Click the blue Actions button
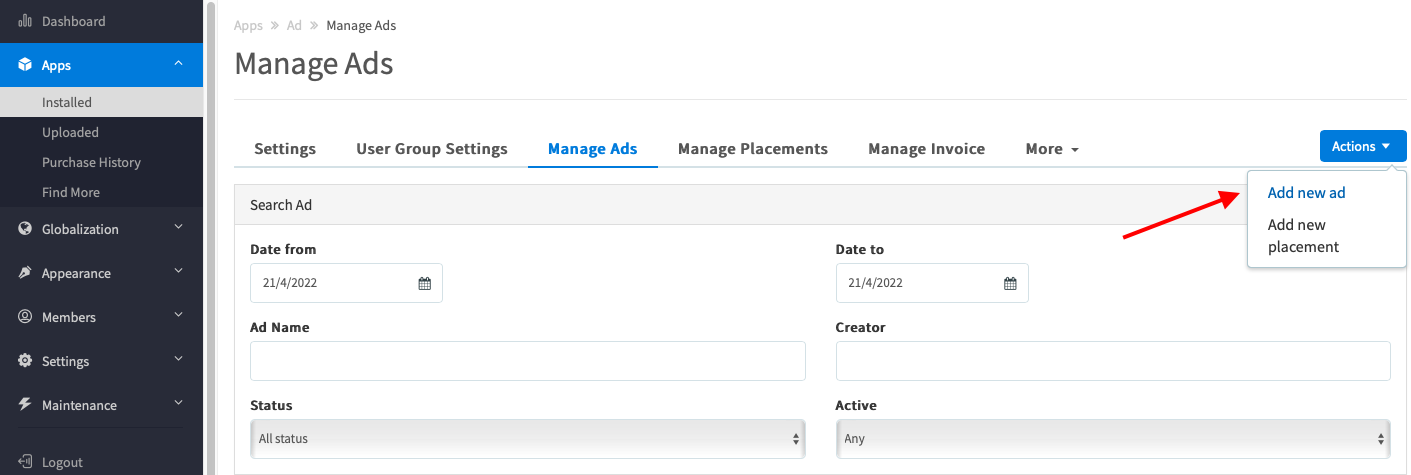Screen dimensions: 1411x475 1363,146
